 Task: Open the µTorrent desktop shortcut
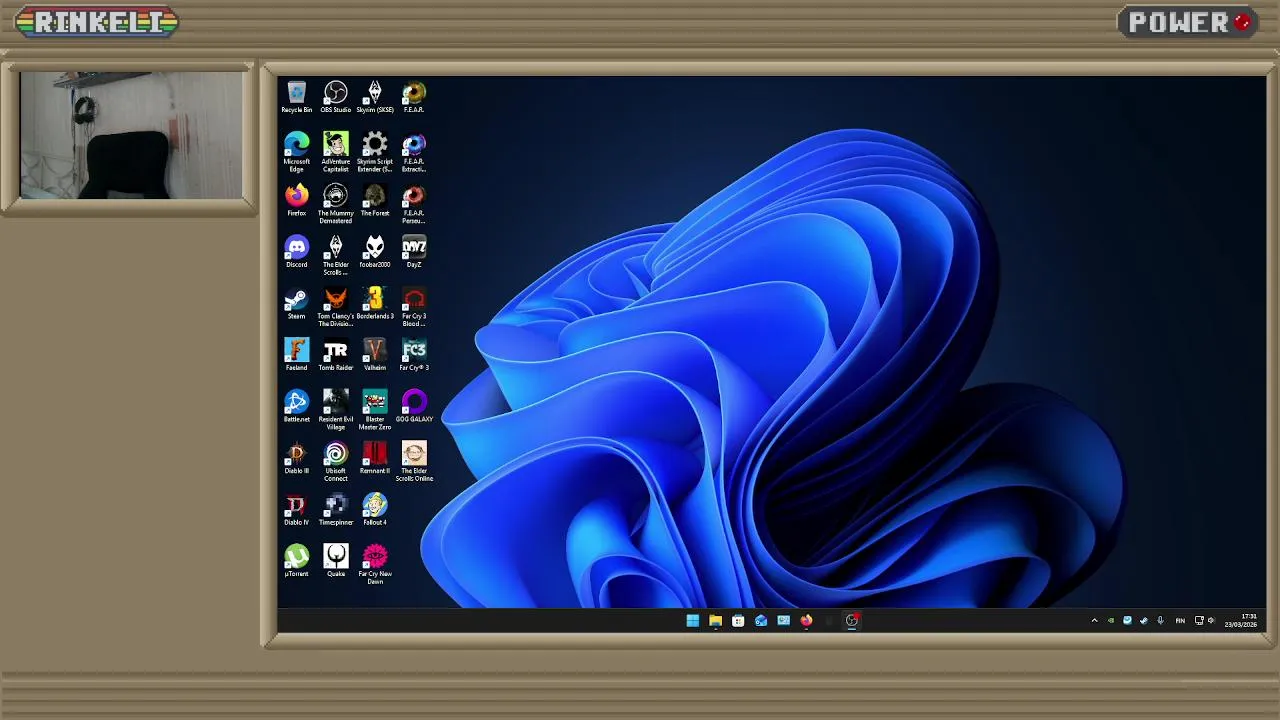pos(296,561)
